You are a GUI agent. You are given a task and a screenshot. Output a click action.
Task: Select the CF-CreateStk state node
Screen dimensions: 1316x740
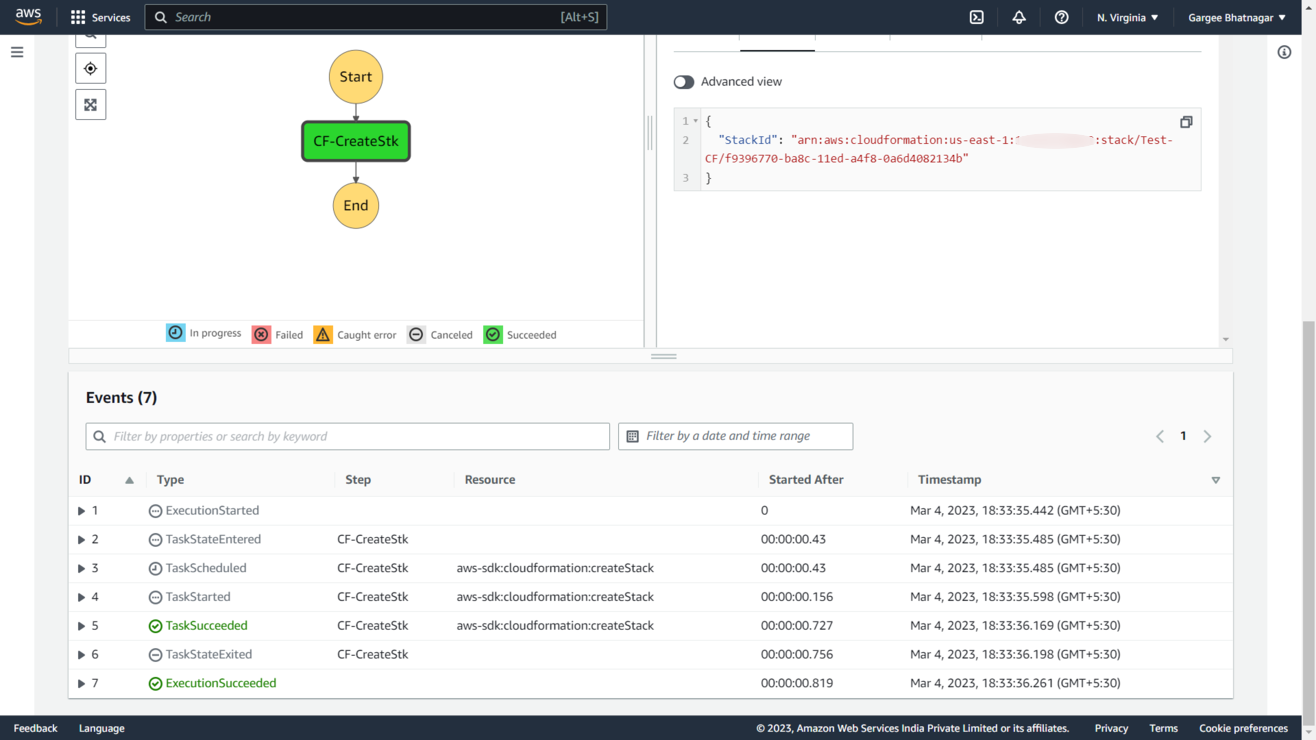click(356, 141)
